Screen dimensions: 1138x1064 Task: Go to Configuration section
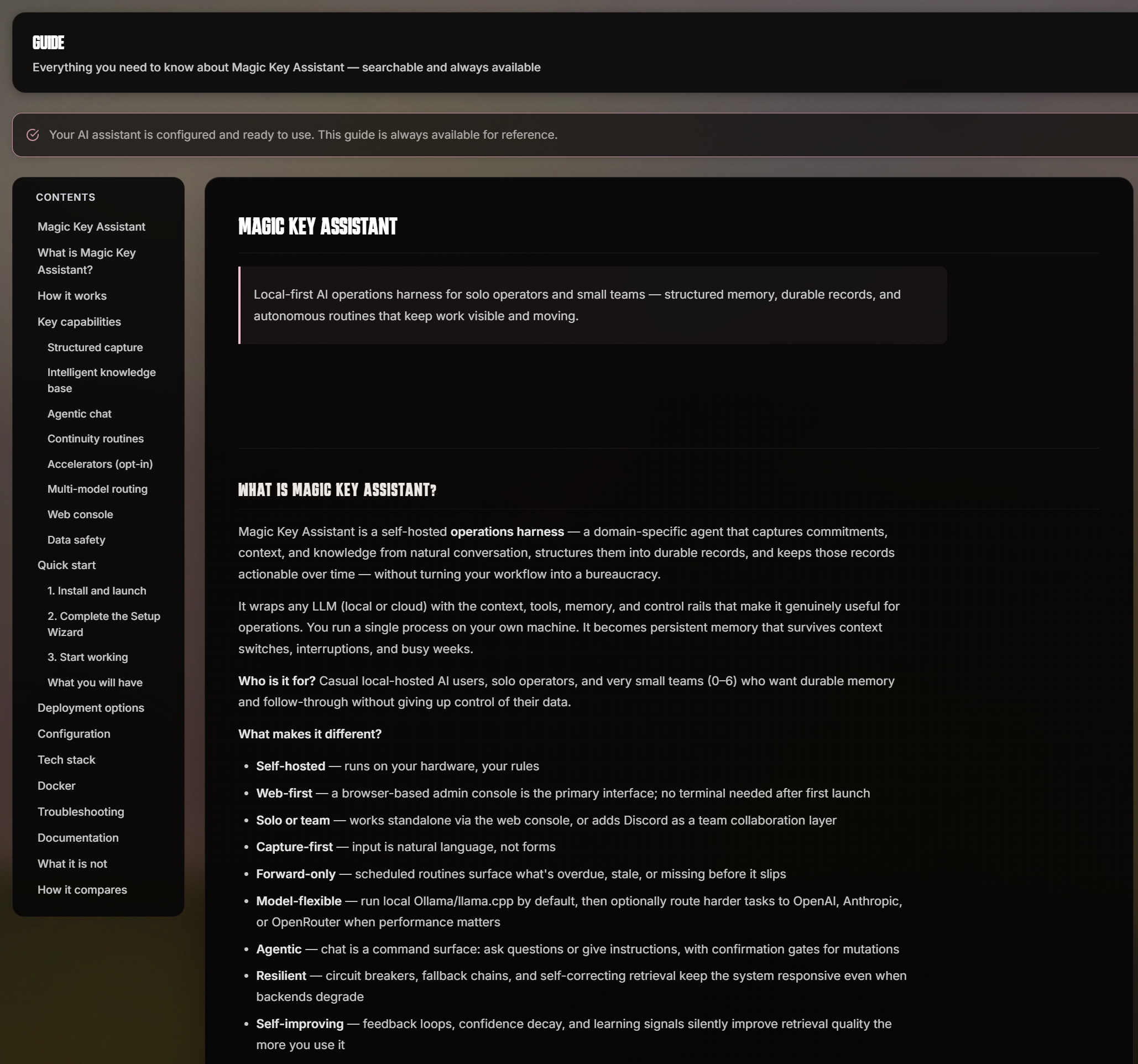click(74, 734)
